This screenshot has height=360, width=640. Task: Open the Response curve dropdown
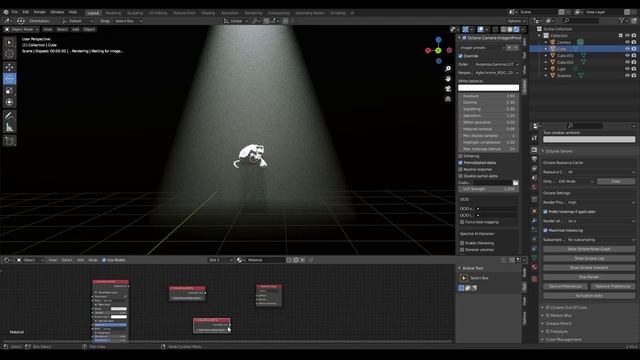496,73
